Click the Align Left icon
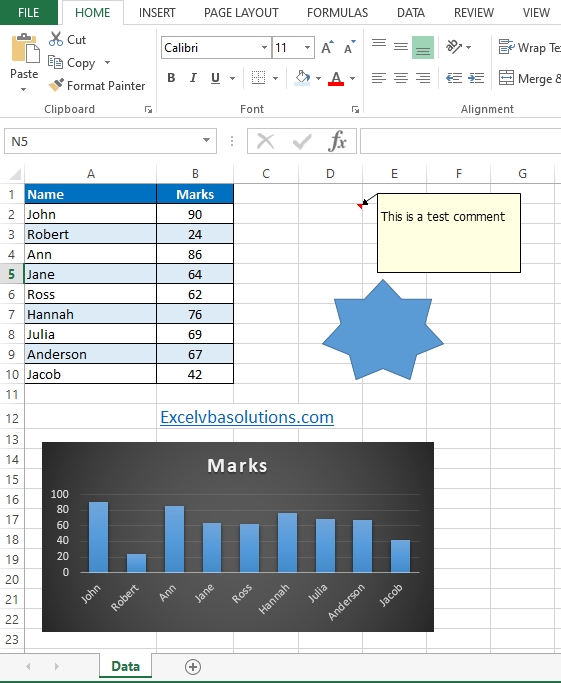 point(379,78)
